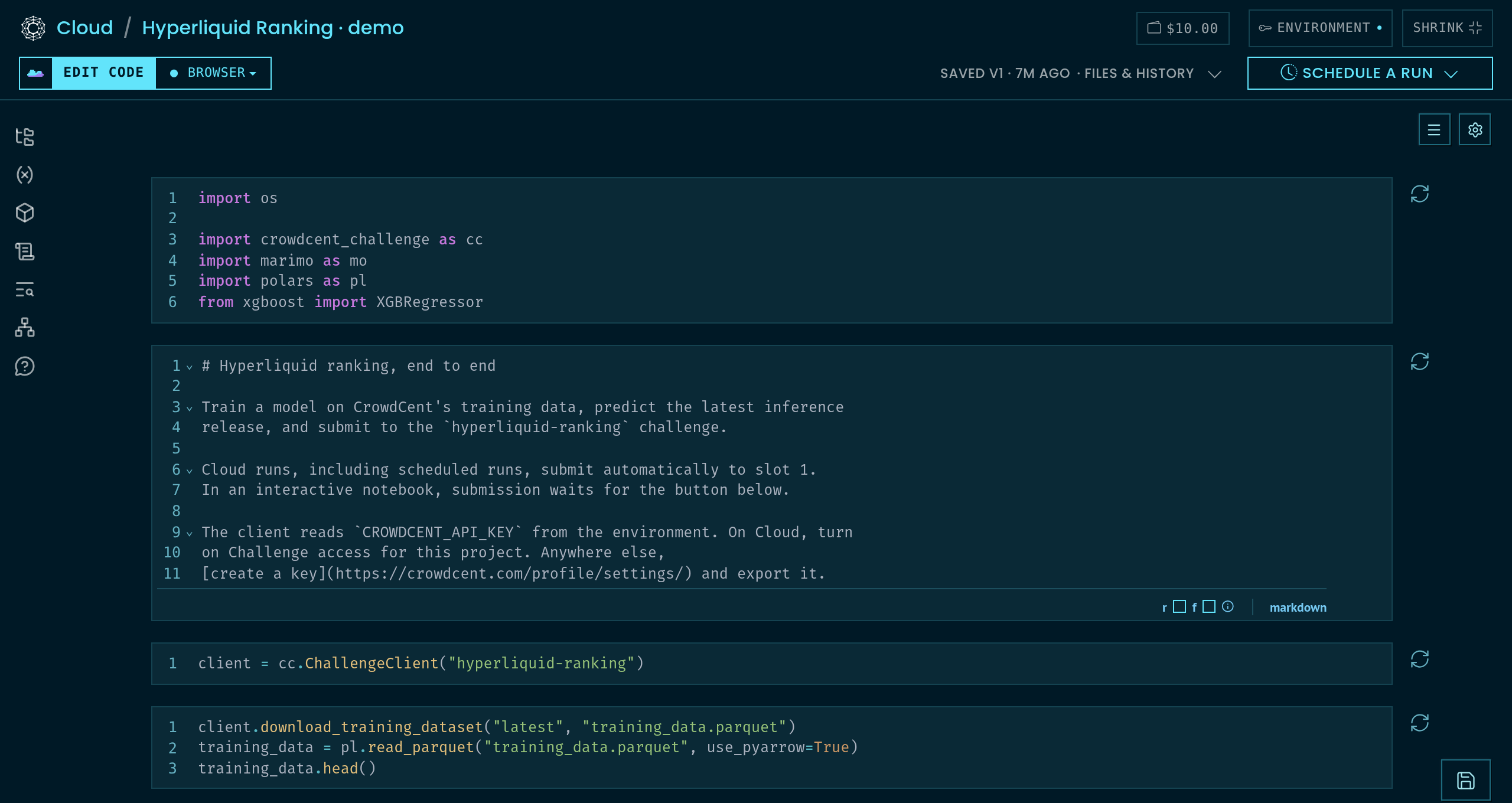Open the packages cube icon
This screenshot has width=1512, height=803.
[x=25, y=213]
